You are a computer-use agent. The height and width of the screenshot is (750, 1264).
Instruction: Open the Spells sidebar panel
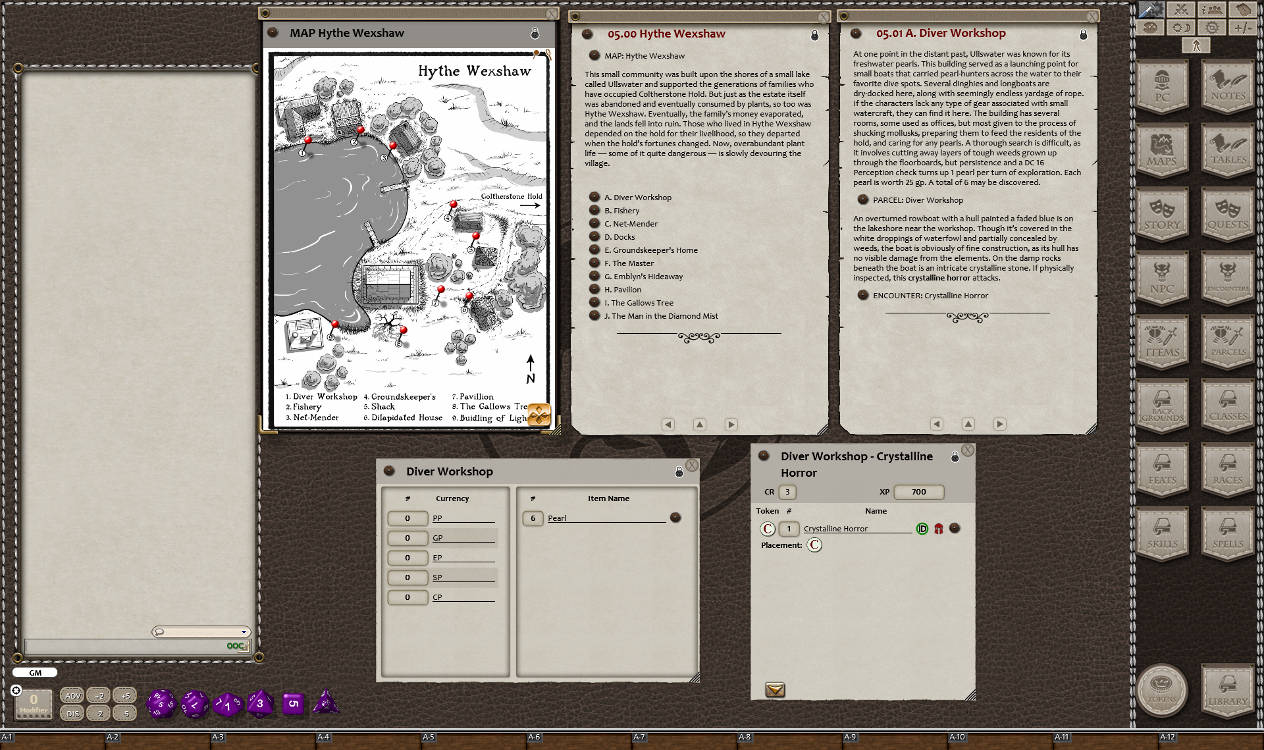coord(1226,533)
